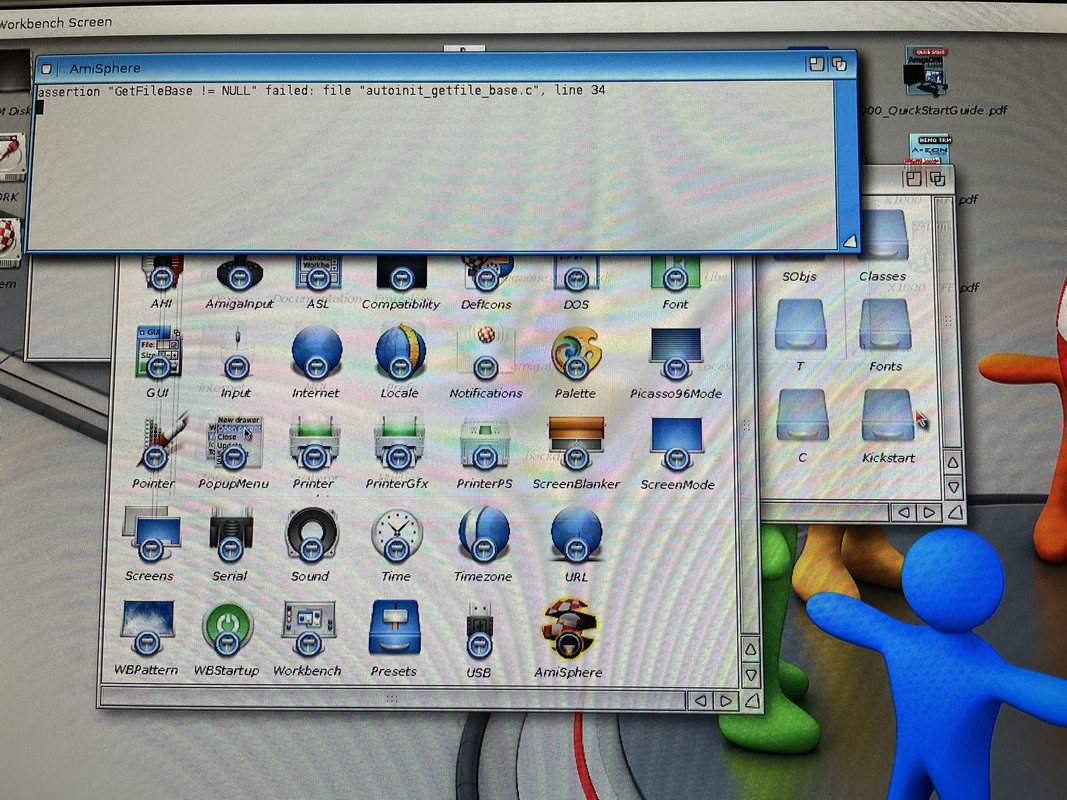Open the SObjs drawer in back window

pos(799,276)
